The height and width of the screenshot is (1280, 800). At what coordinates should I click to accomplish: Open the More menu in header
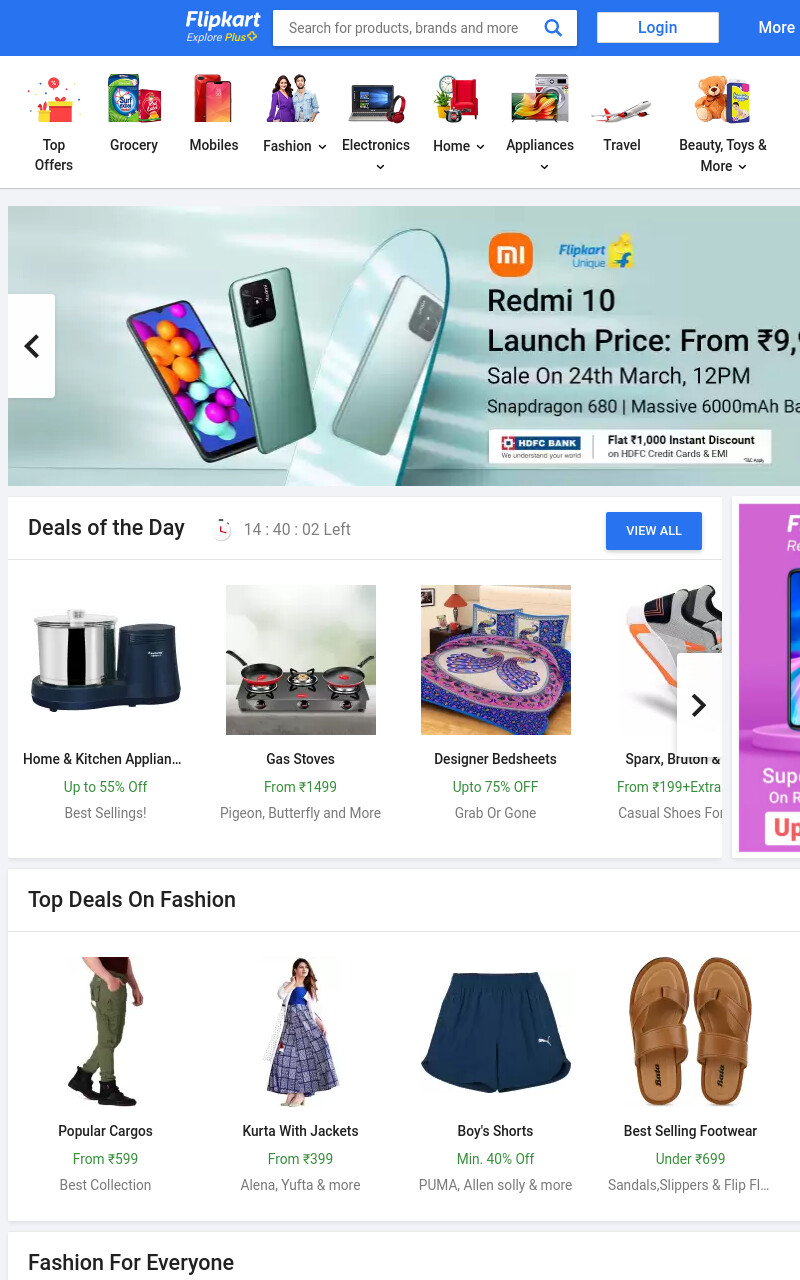click(x=776, y=28)
